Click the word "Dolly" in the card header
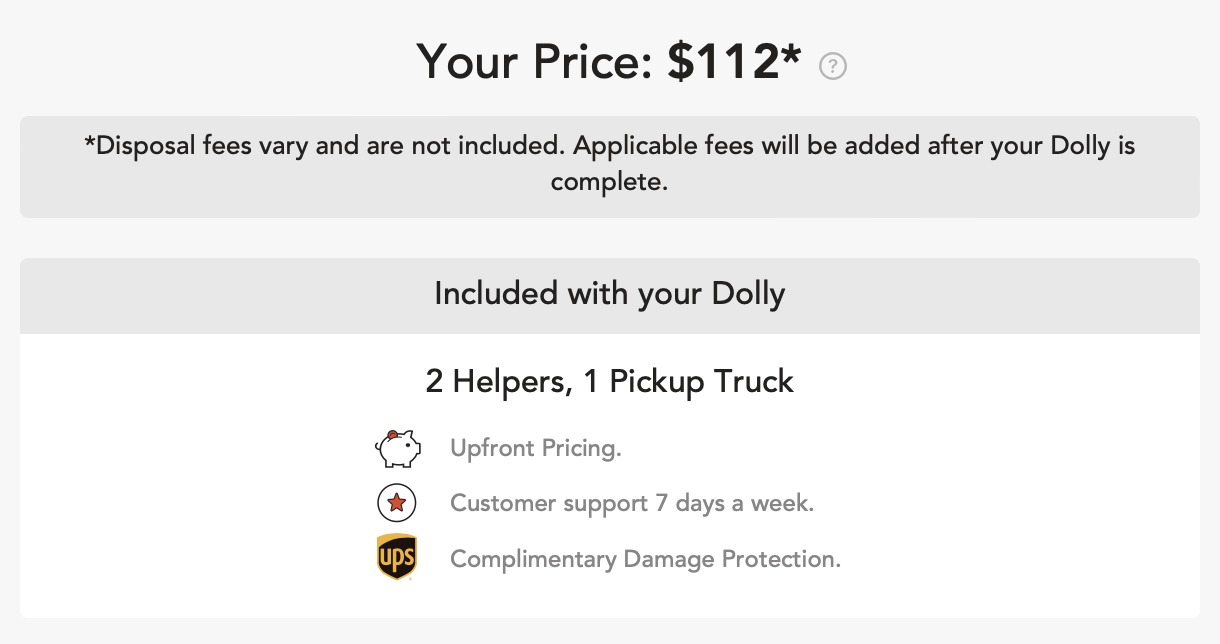 coord(748,295)
